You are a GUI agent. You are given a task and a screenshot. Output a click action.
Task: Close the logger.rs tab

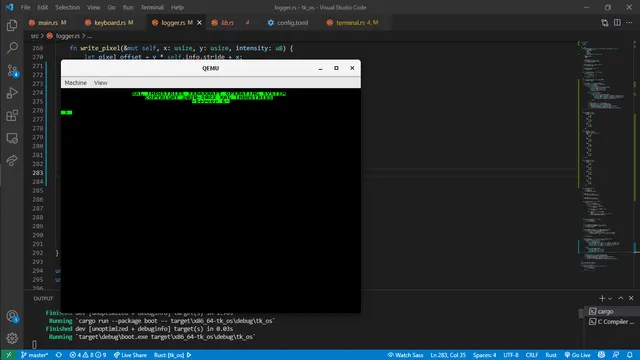tap(199, 23)
